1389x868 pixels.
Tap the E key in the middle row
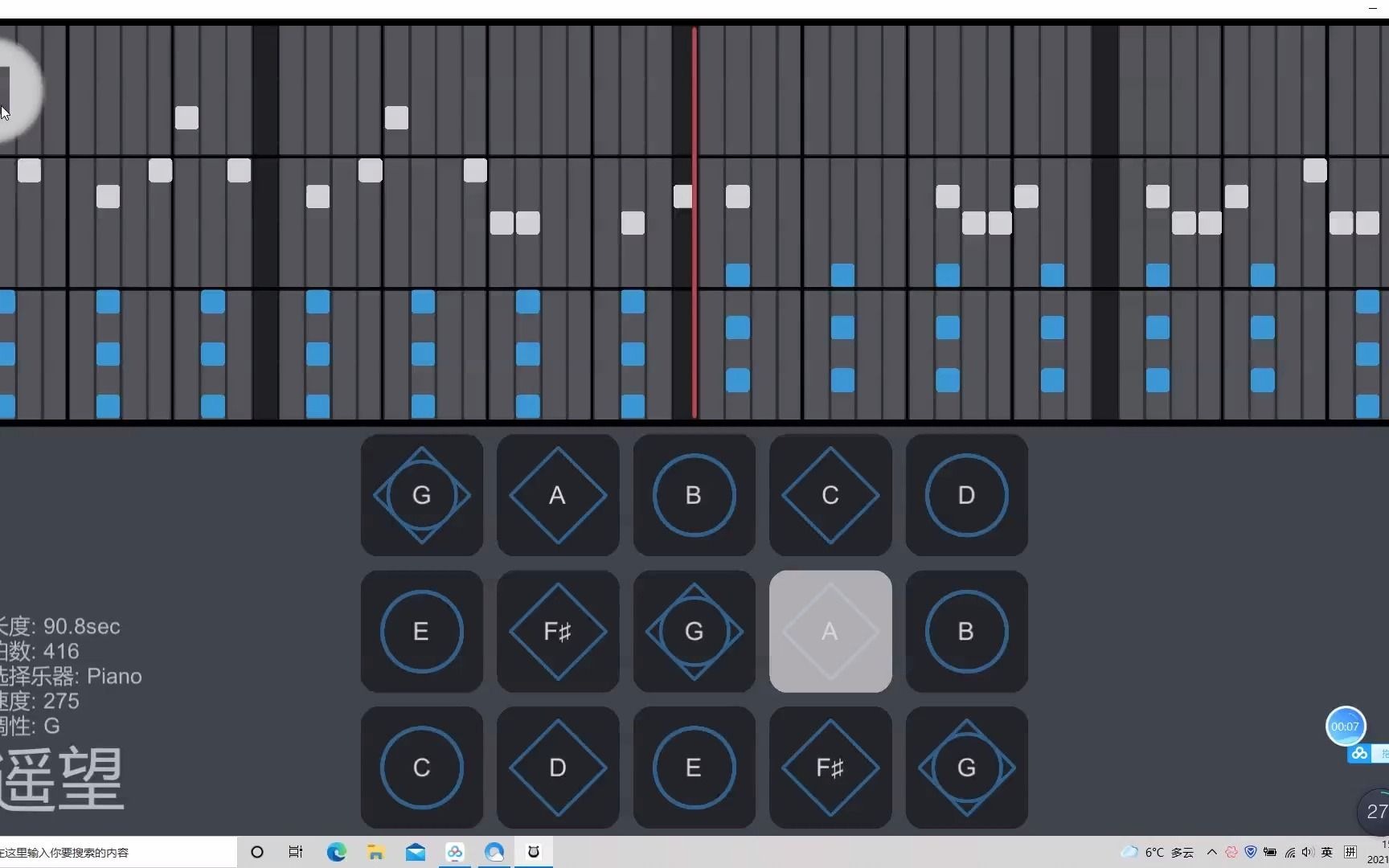coord(422,632)
